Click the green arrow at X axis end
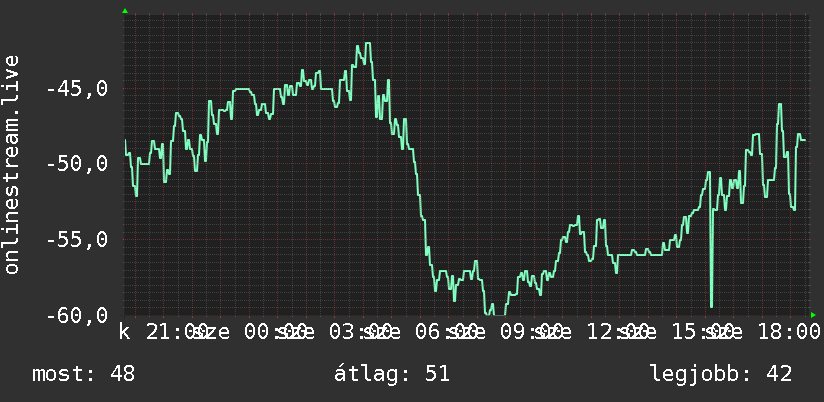This screenshot has width=824, height=402. [813, 315]
